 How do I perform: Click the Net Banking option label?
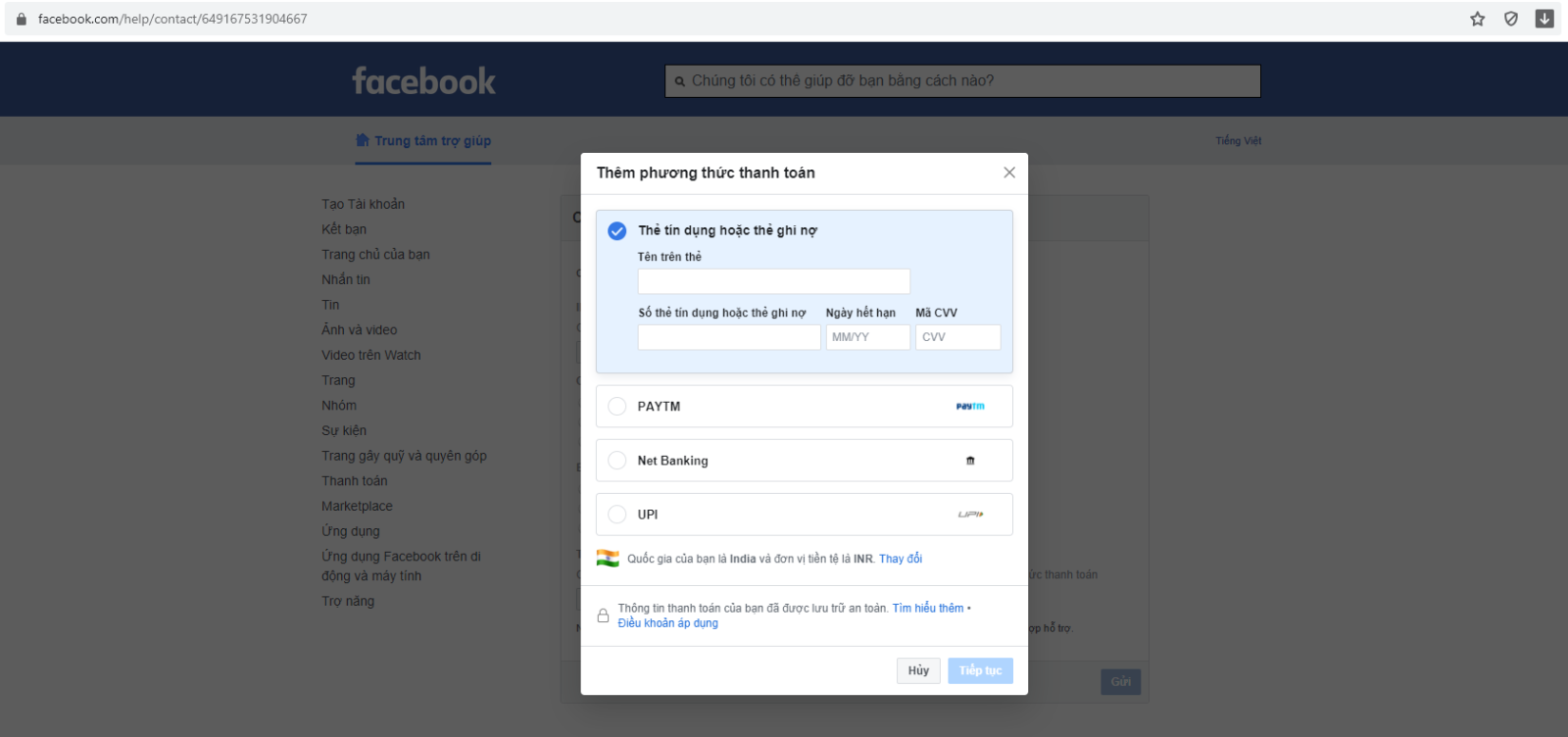[672, 461]
